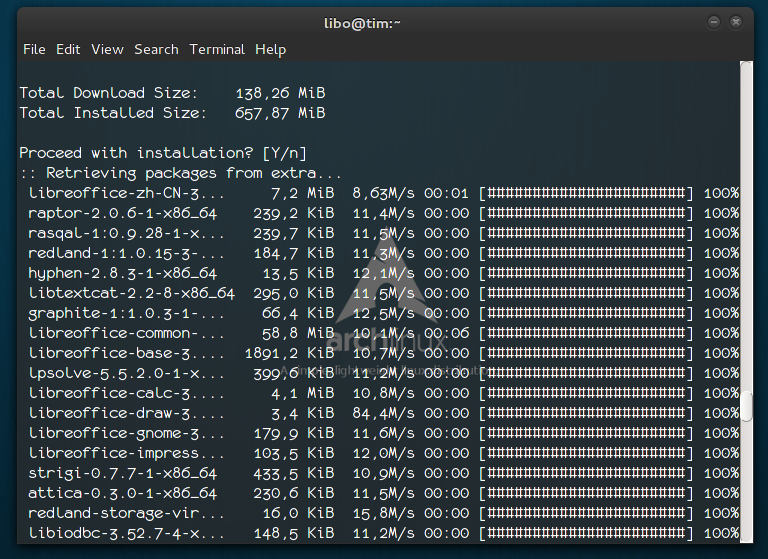The width and height of the screenshot is (768, 559).
Task: Click the libreoffice-calc-3.... package name
Action: [x=126, y=393]
